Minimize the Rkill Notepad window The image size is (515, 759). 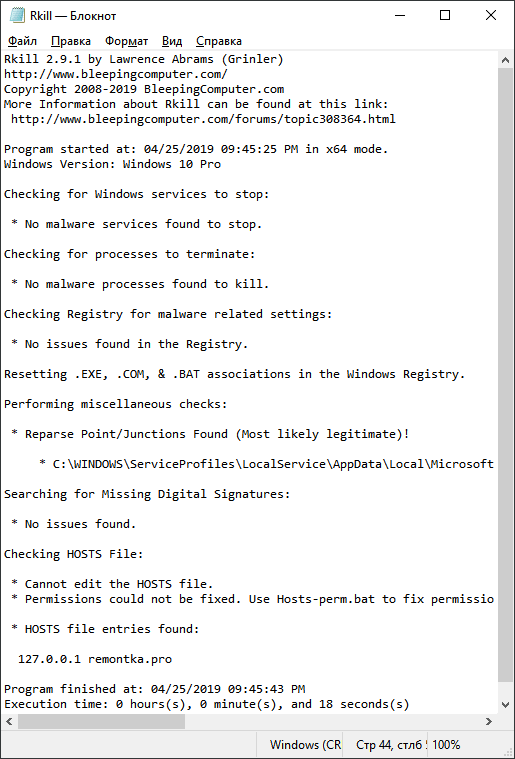coord(399,15)
